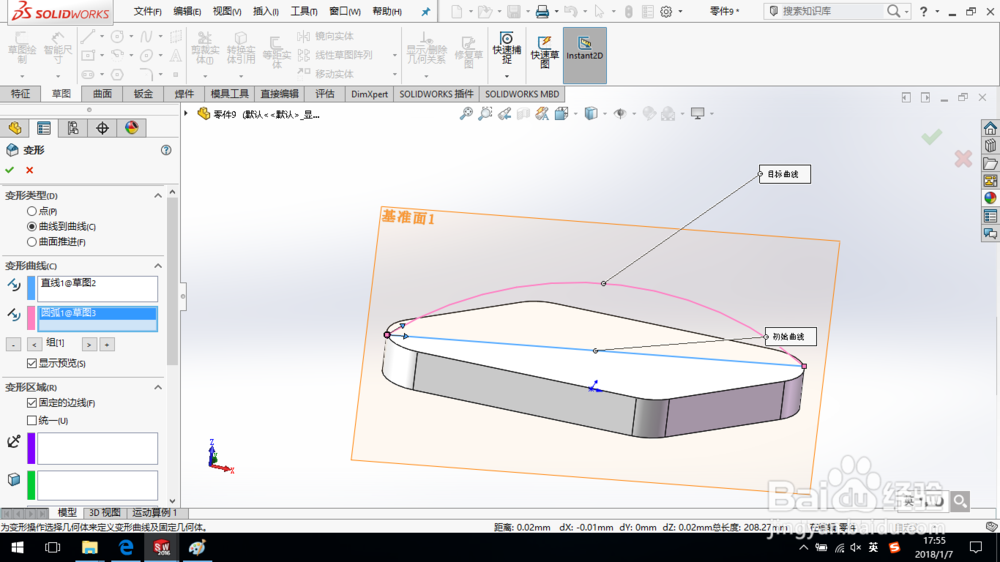The height and width of the screenshot is (562, 1000).
Task: Click the minus remove-group button
Action: coord(13,344)
